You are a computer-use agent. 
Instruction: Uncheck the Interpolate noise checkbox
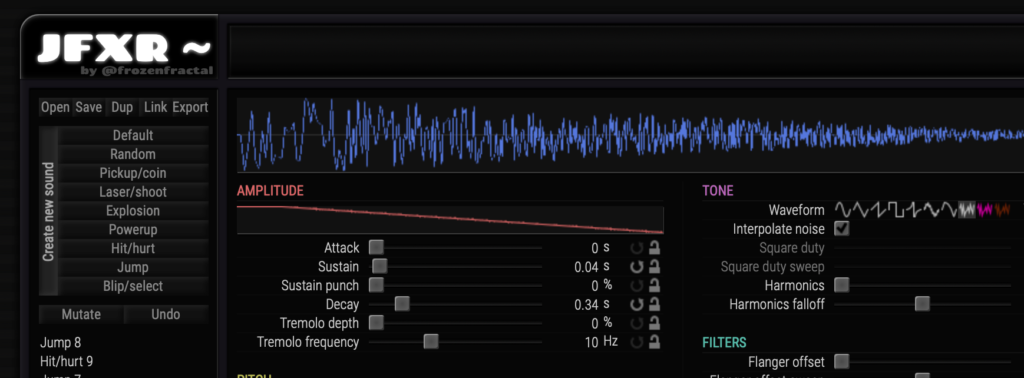coord(842,228)
